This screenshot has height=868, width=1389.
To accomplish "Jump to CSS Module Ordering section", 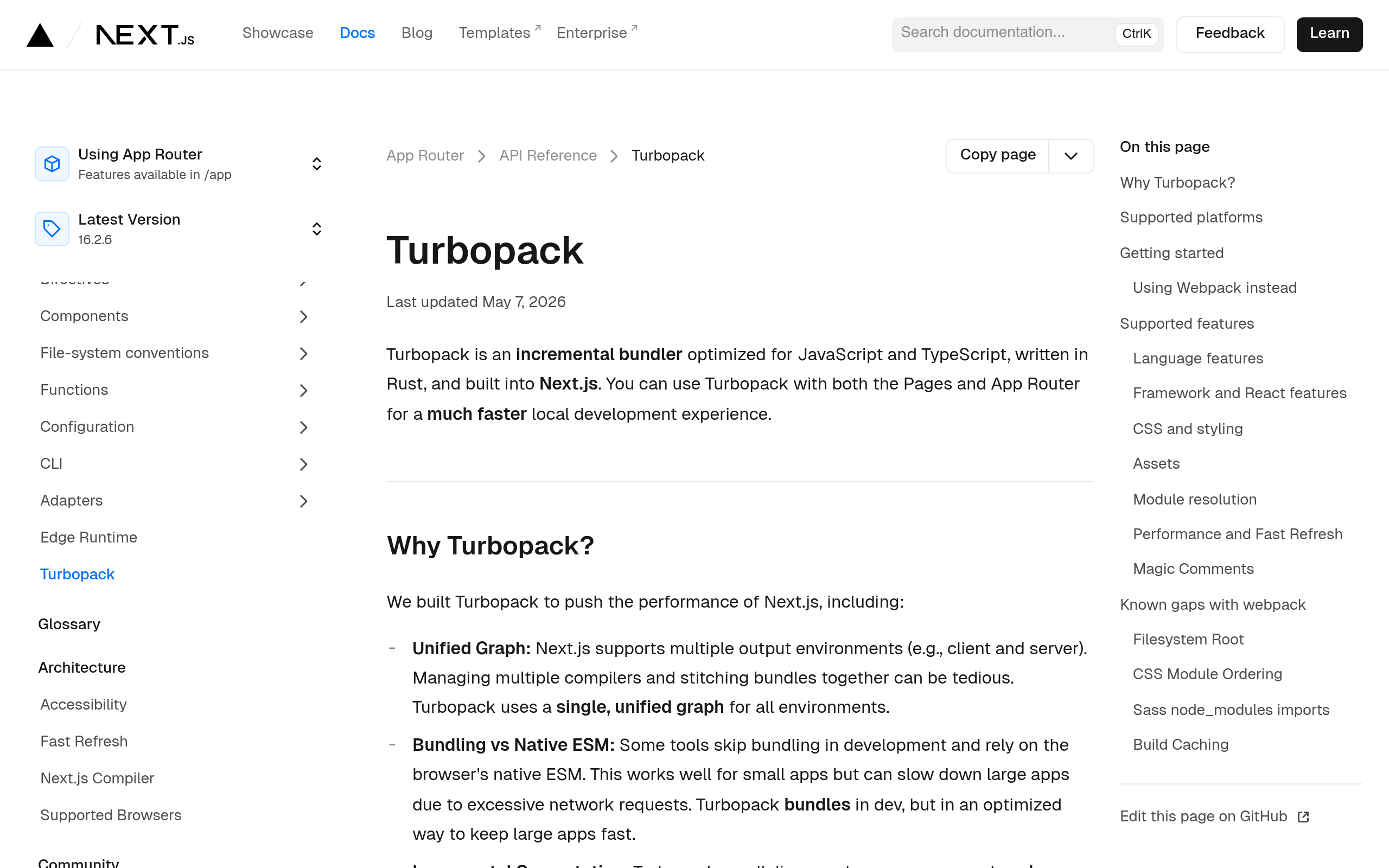I will 1207,674.
